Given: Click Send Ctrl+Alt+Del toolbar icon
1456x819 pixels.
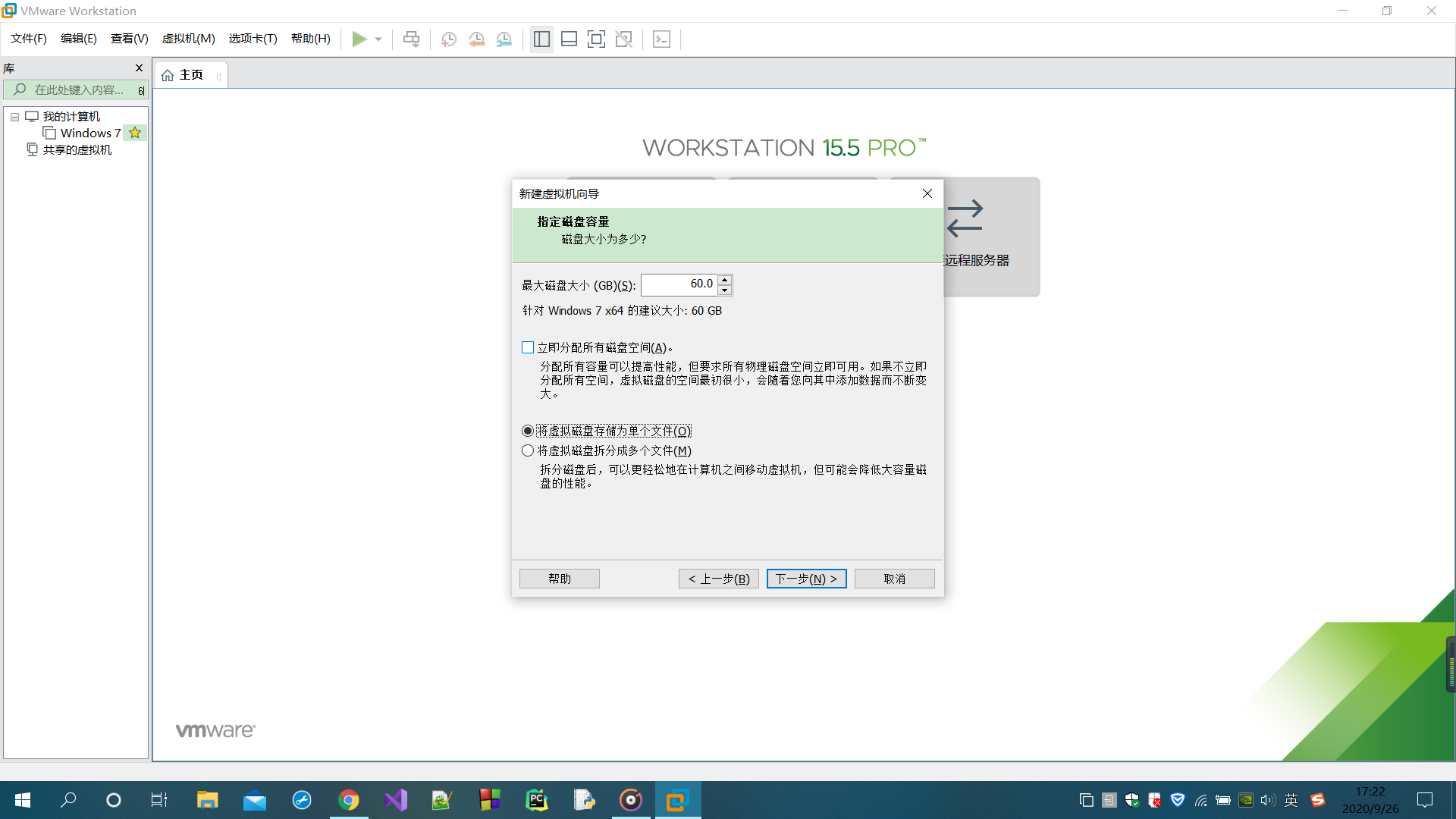Looking at the screenshot, I should coord(411,39).
